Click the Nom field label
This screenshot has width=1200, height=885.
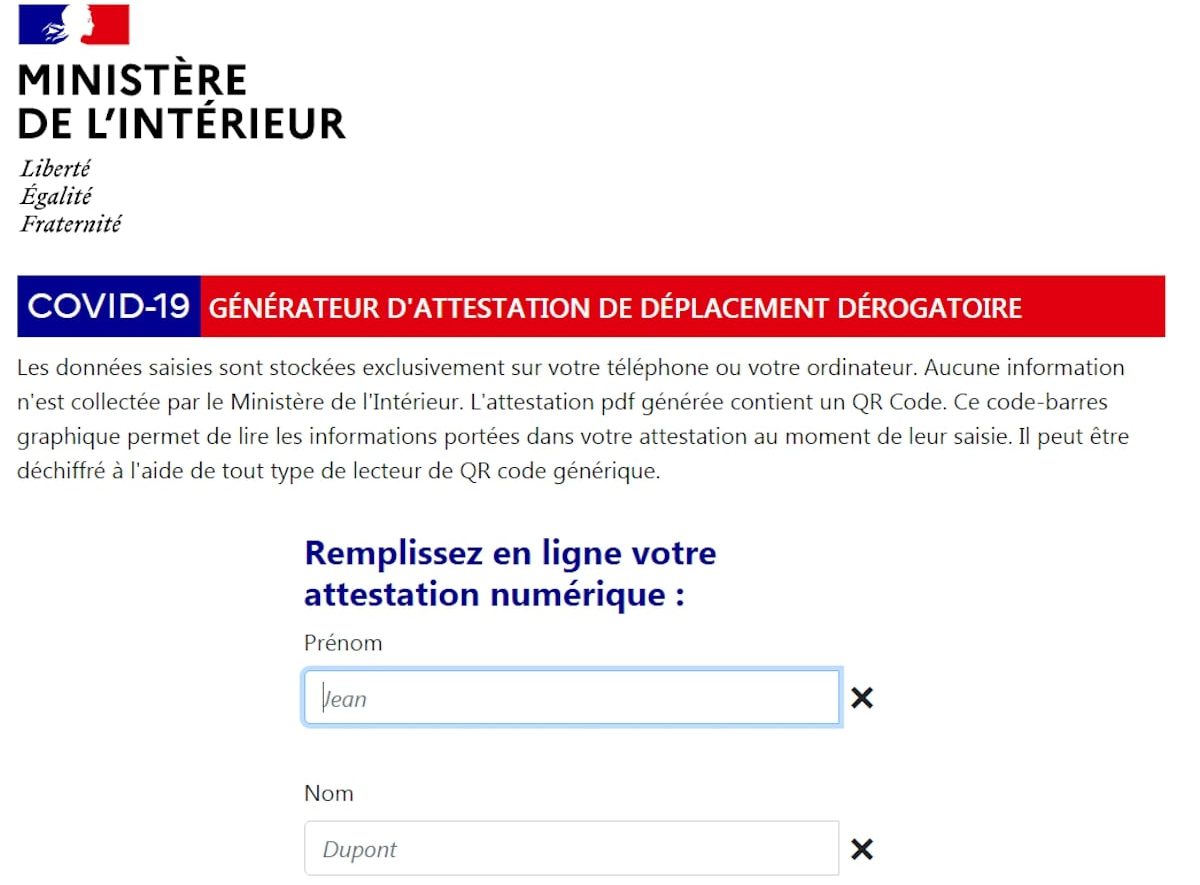pos(329,794)
